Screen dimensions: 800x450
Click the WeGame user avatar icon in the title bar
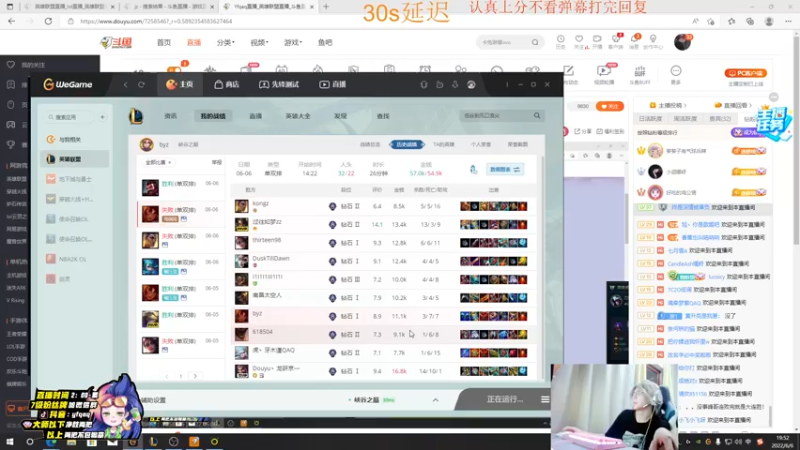click(471, 84)
